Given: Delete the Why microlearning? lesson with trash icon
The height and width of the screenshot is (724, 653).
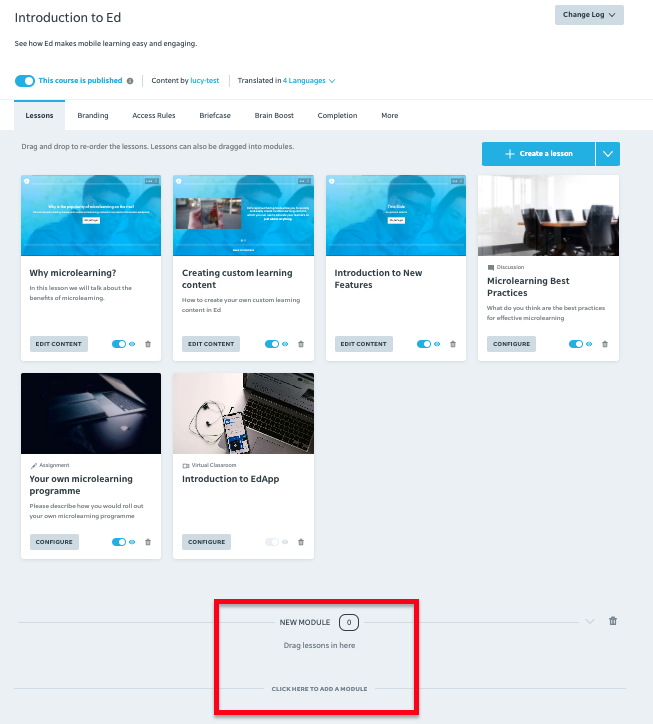Looking at the screenshot, I should [x=148, y=344].
